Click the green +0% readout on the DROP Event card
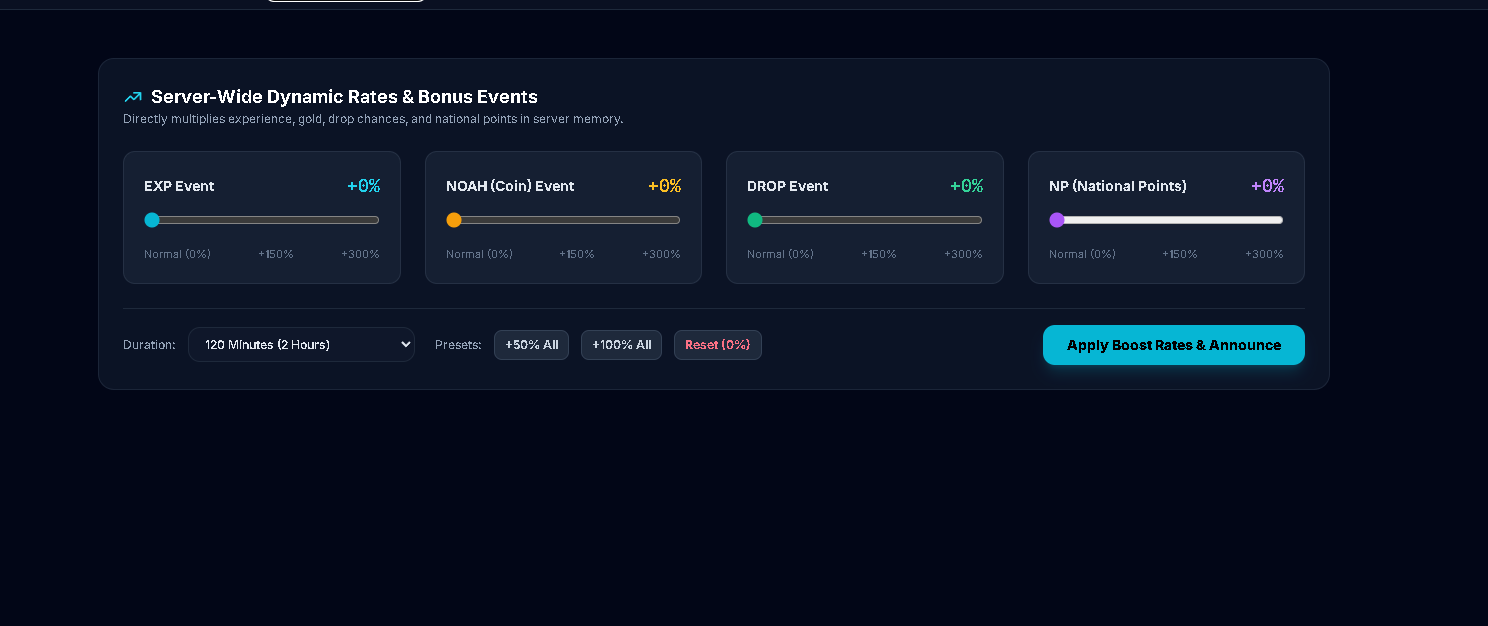 pos(967,186)
